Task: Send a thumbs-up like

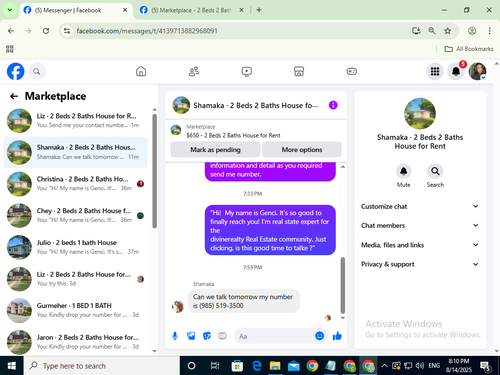Action: pos(337,336)
